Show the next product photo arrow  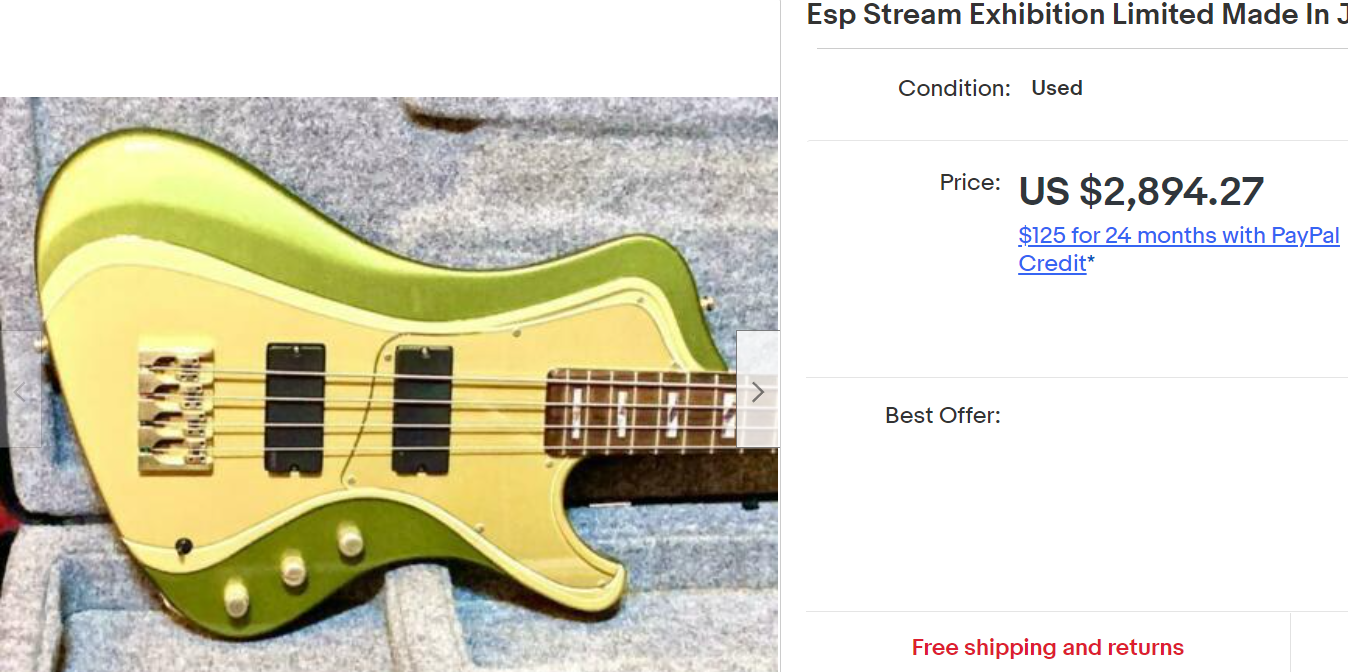(x=757, y=389)
